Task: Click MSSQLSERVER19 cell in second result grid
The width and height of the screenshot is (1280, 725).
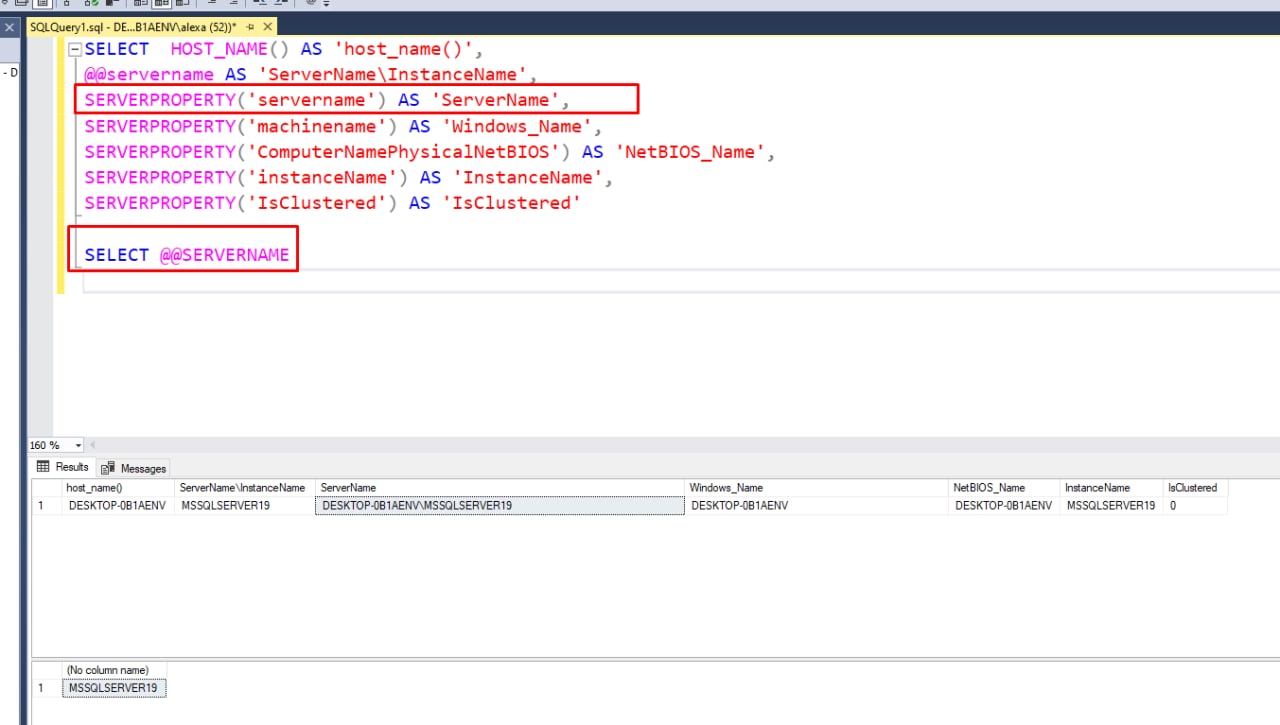Action: [114, 688]
